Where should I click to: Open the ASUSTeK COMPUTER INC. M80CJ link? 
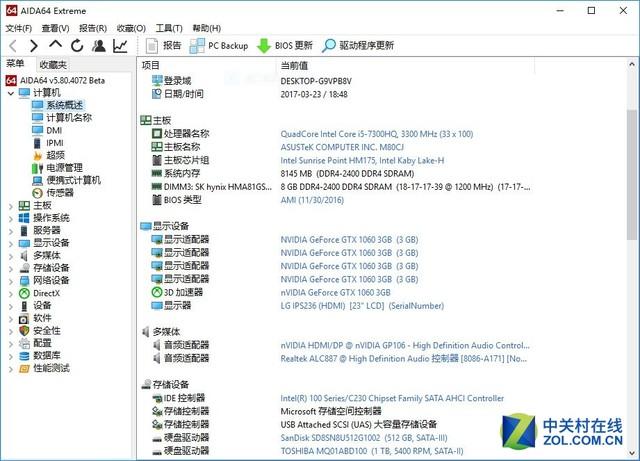pos(342,147)
